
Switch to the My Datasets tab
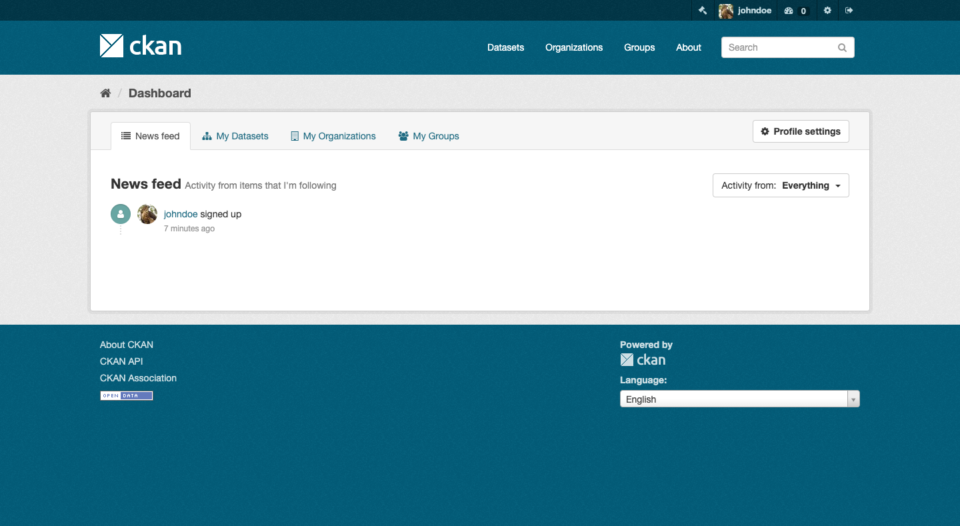[x=235, y=136]
